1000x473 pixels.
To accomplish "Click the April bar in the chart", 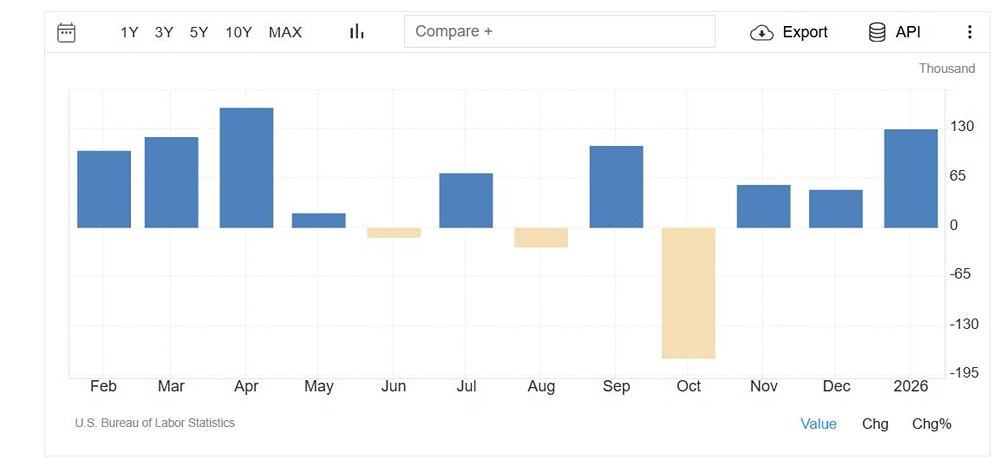I will tap(246, 168).
